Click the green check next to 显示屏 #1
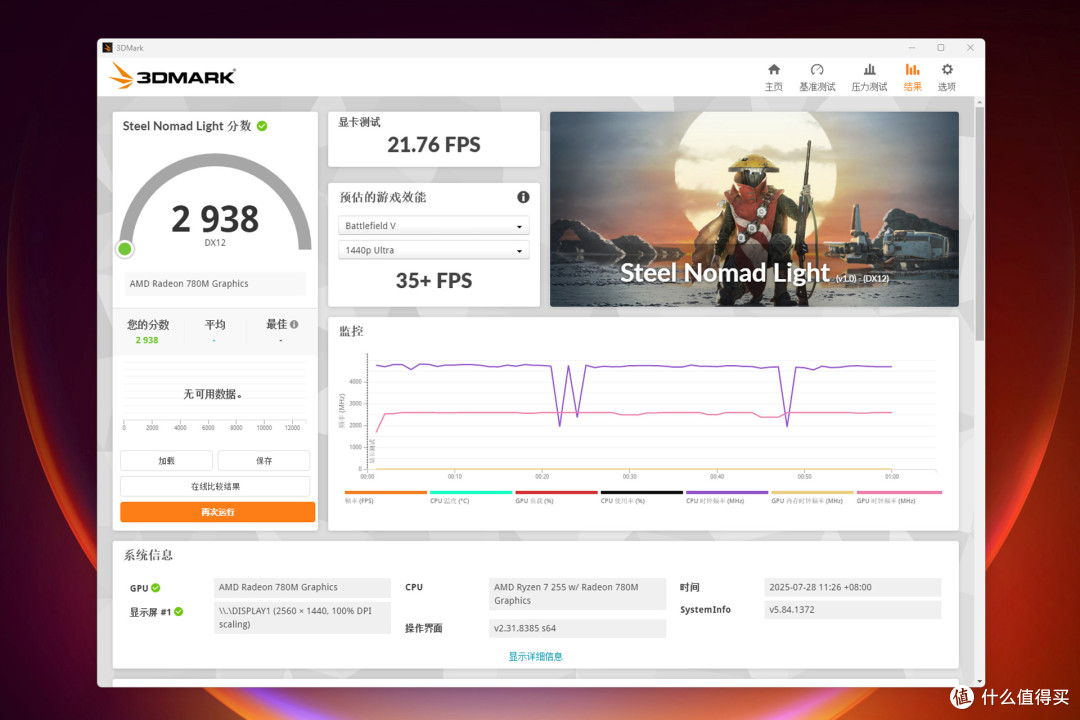Image resolution: width=1080 pixels, height=720 pixels. point(178,612)
